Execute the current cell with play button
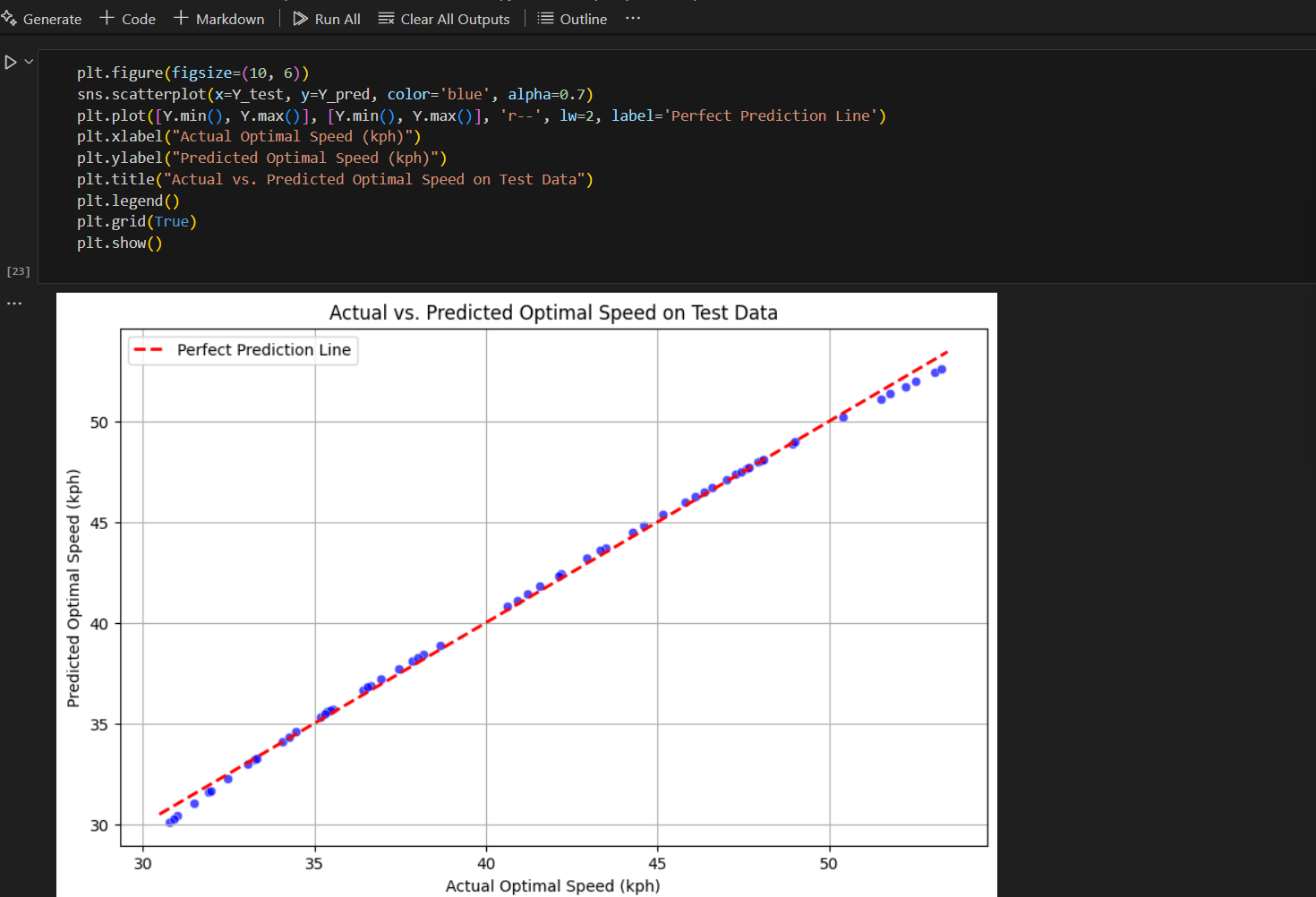This screenshot has height=897, width=1316. [x=11, y=62]
